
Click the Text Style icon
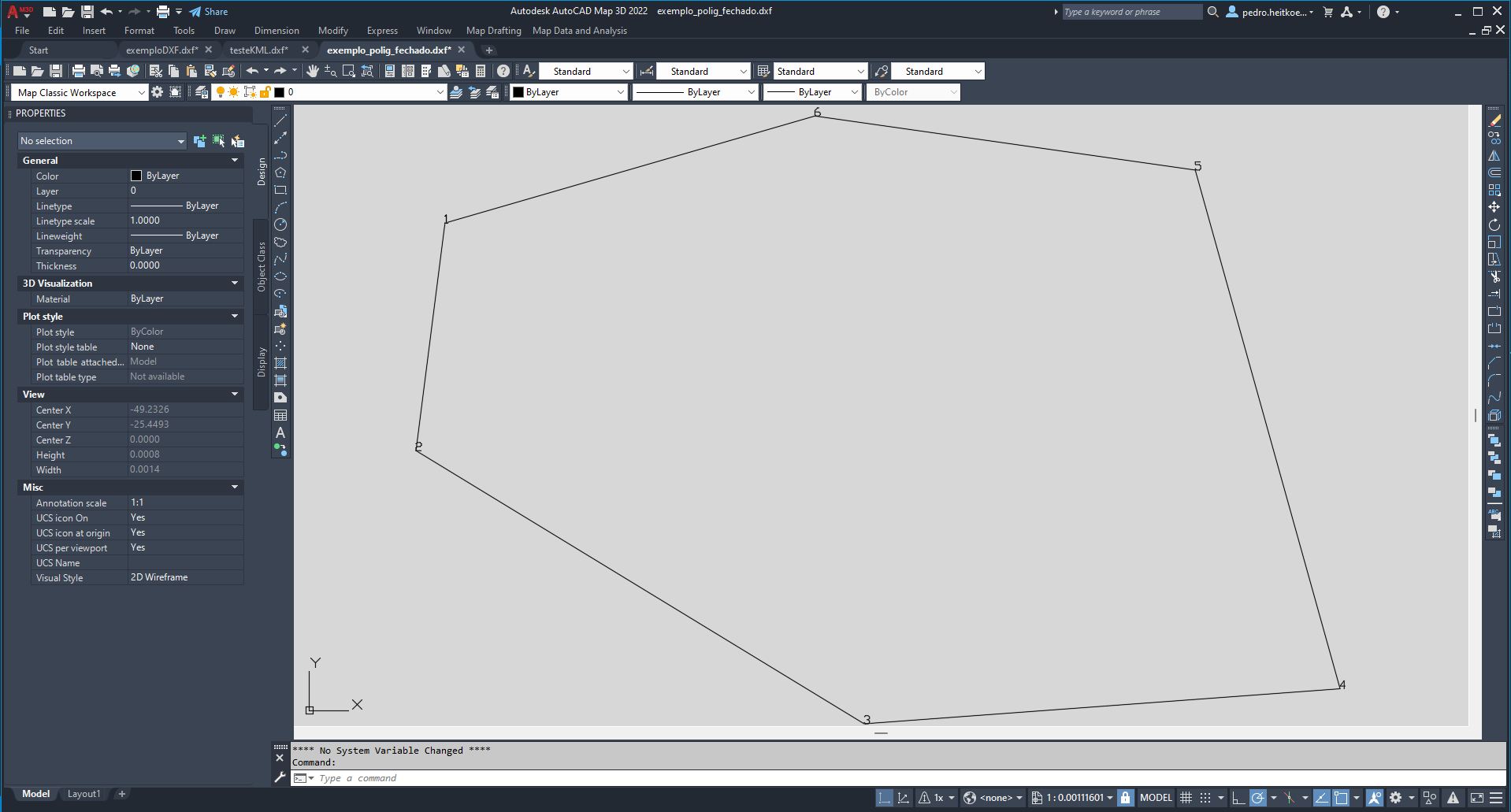click(529, 71)
